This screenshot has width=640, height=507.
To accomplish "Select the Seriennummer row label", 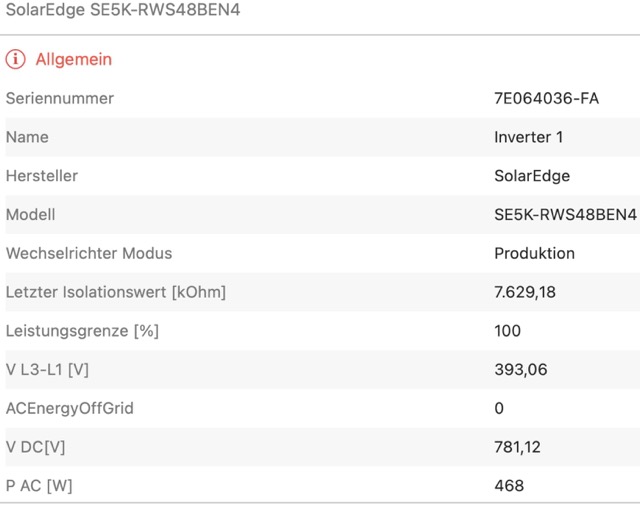I will pos(60,98).
